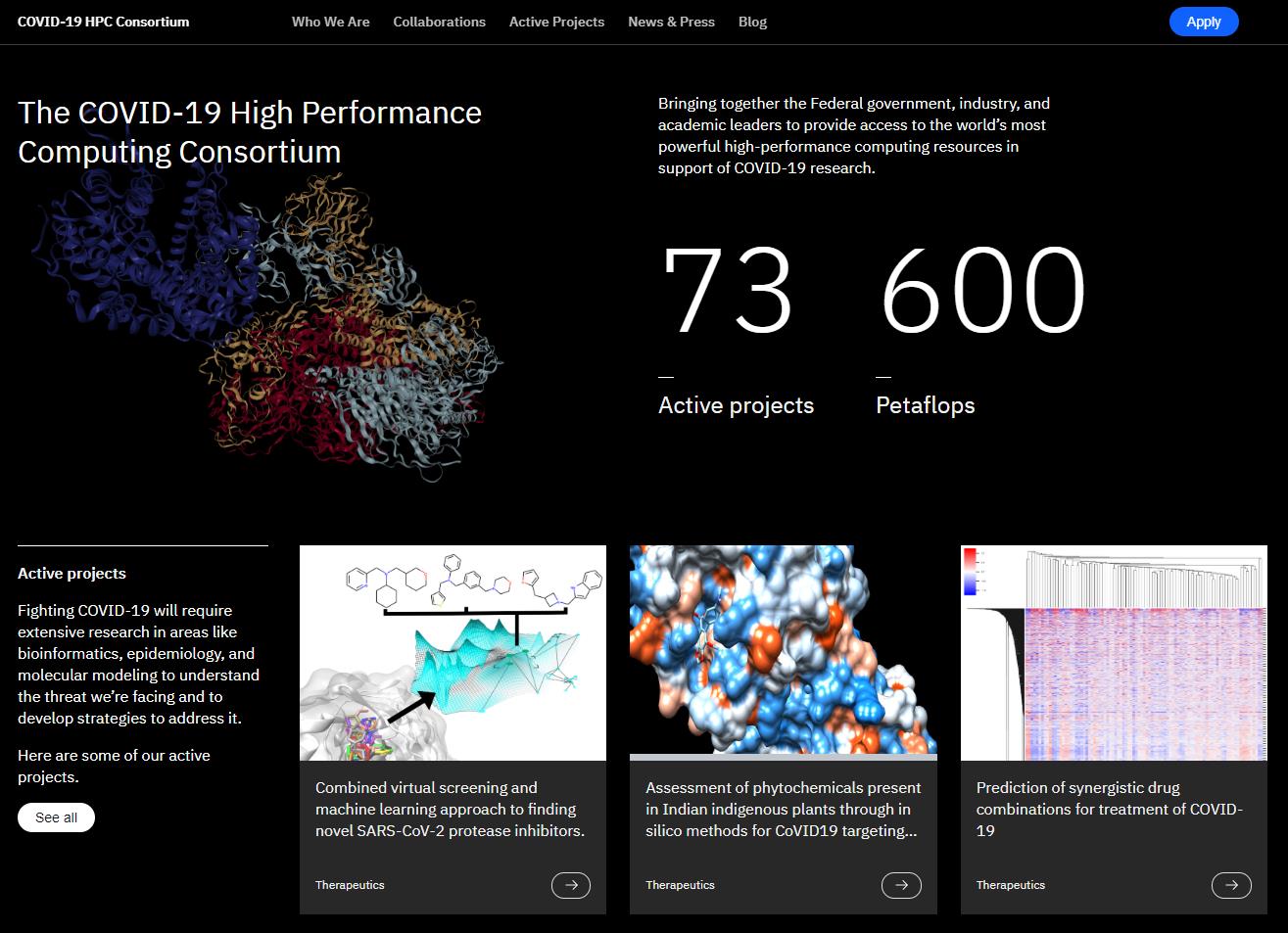Open the protein surface rendering thumbnail
This screenshot has height=933, width=1288.
[783, 653]
